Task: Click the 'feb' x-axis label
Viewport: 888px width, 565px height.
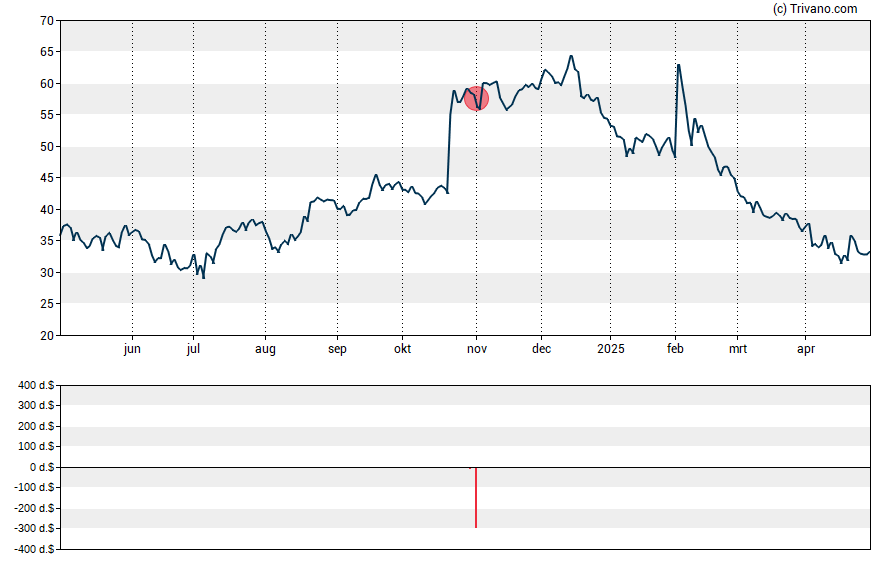Action: 675,349
